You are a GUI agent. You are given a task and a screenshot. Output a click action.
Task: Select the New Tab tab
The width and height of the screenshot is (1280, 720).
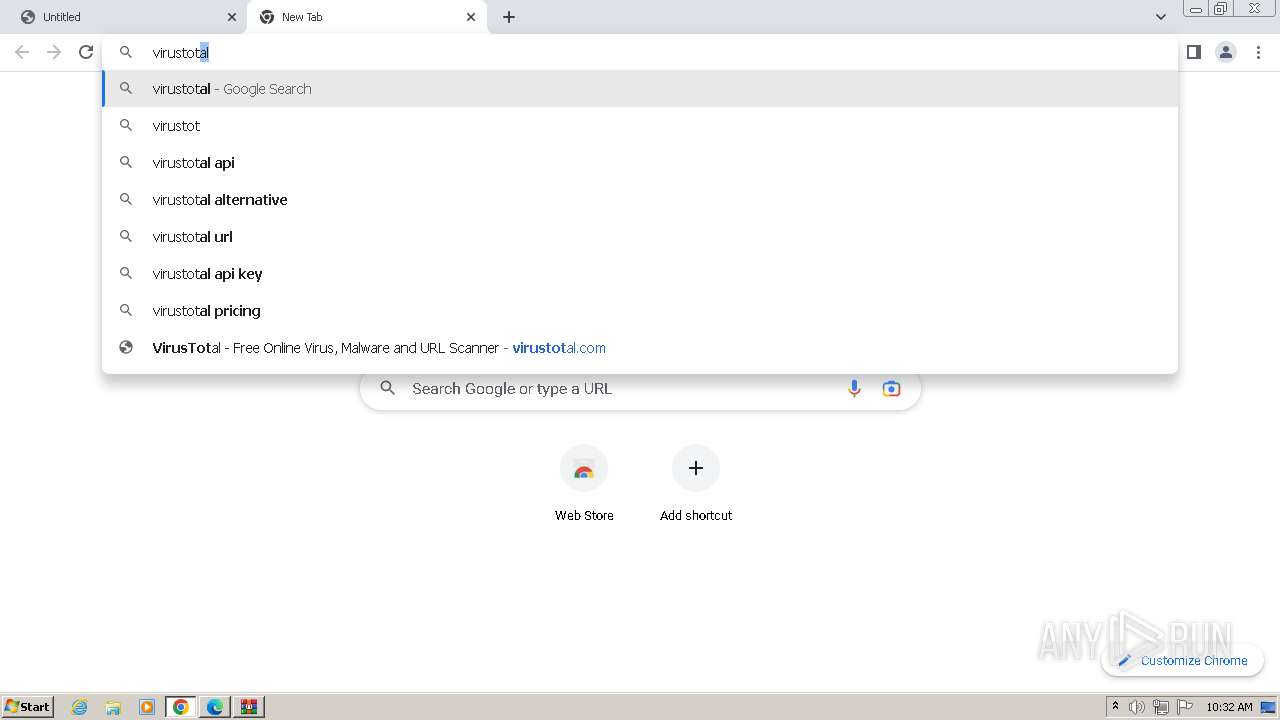tap(366, 17)
